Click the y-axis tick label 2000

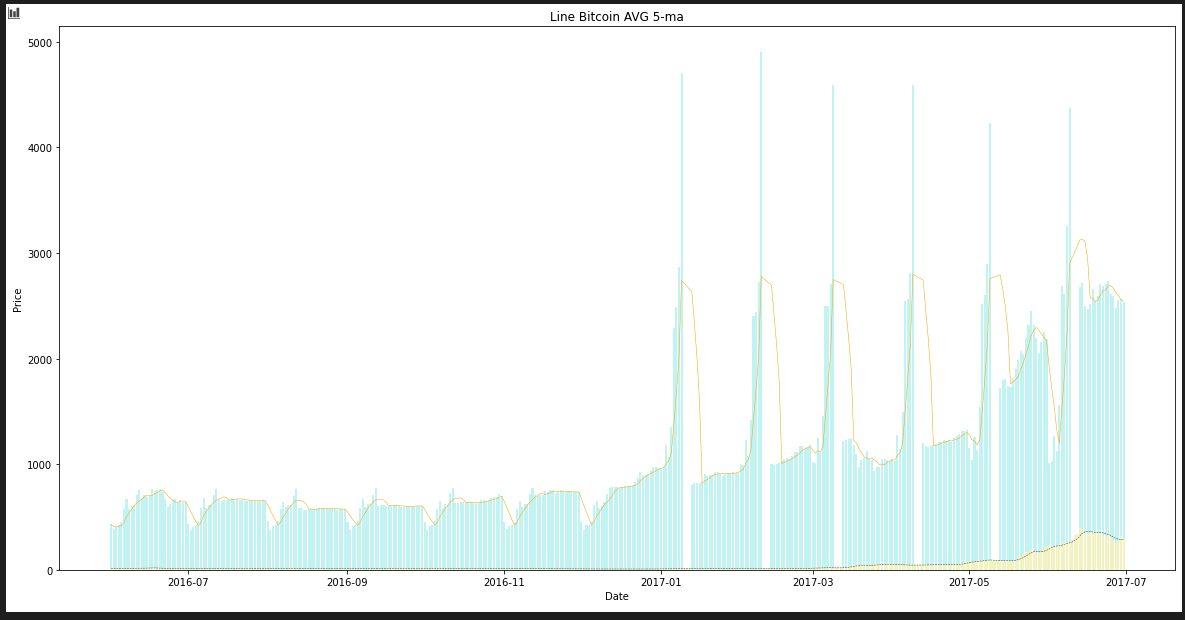point(39,360)
